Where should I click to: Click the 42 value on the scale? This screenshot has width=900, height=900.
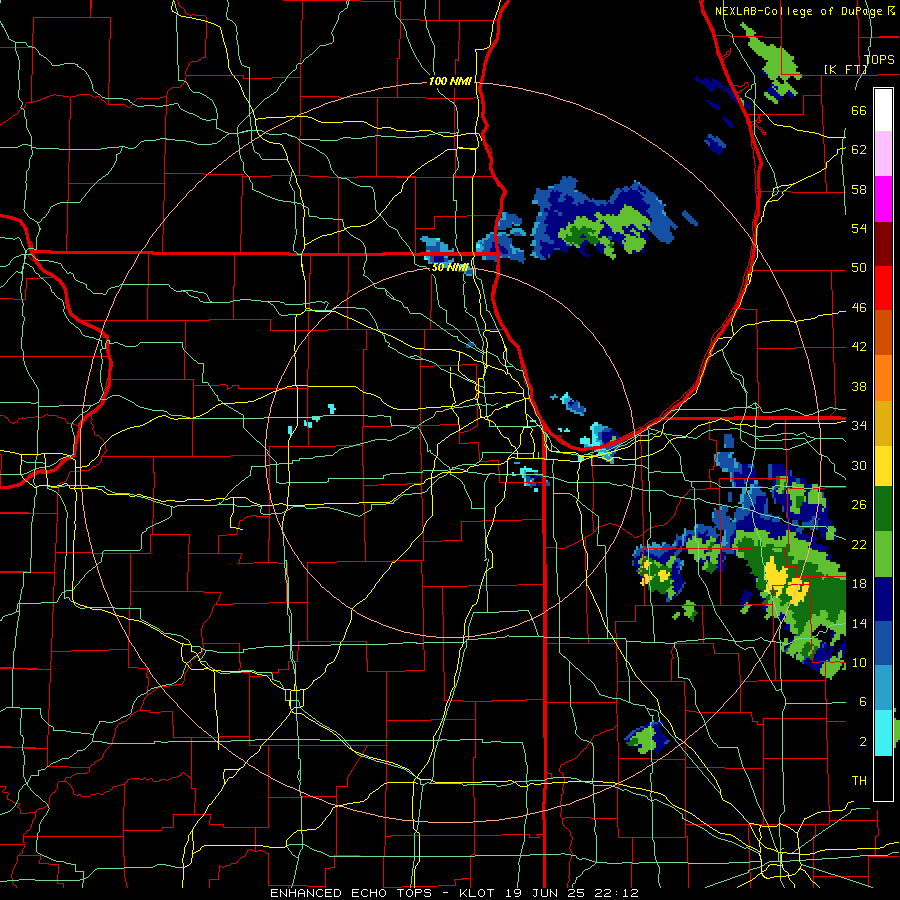click(859, 347)
